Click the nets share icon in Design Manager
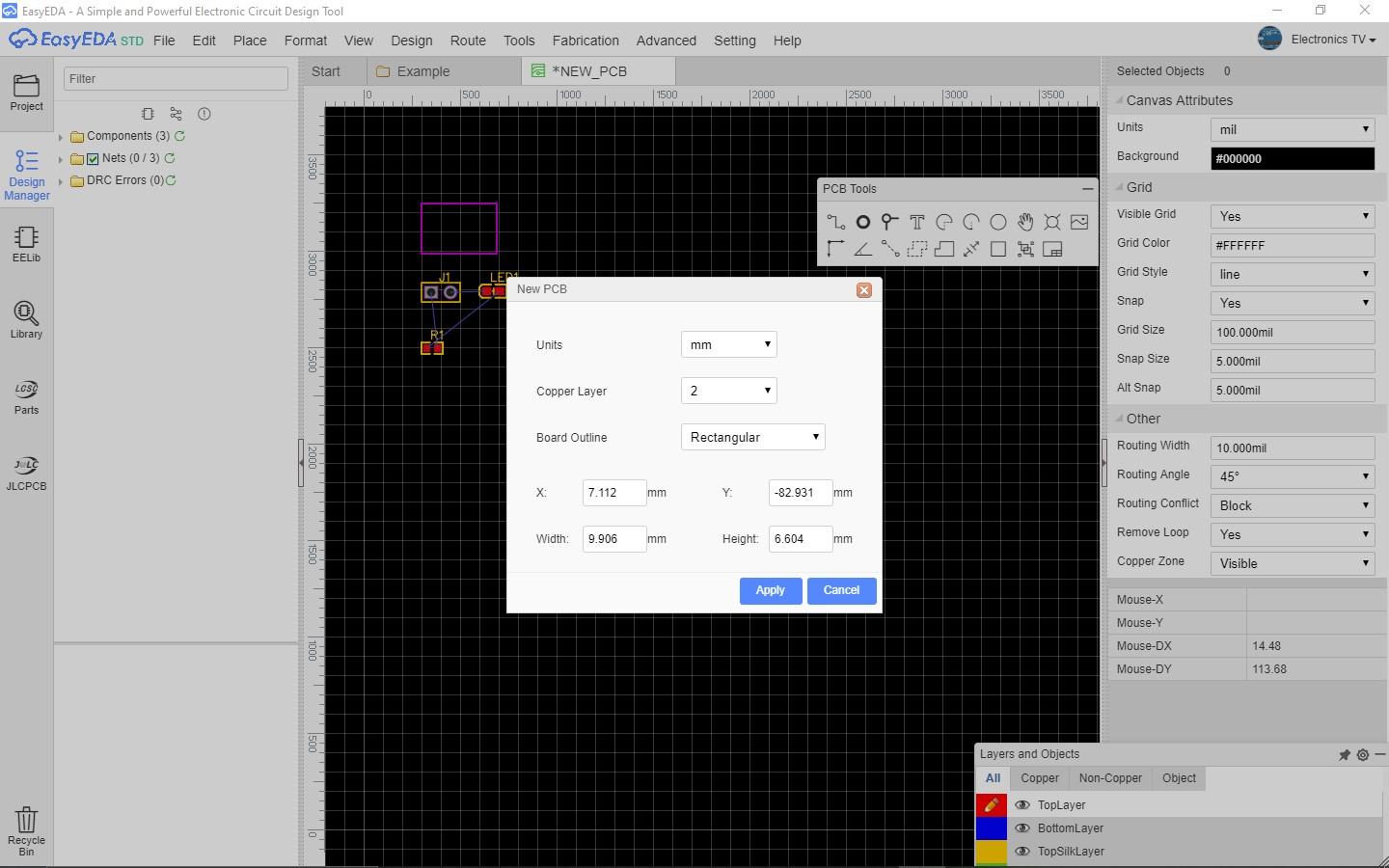This screenshot has height=868, width=1389. (176, 114)
